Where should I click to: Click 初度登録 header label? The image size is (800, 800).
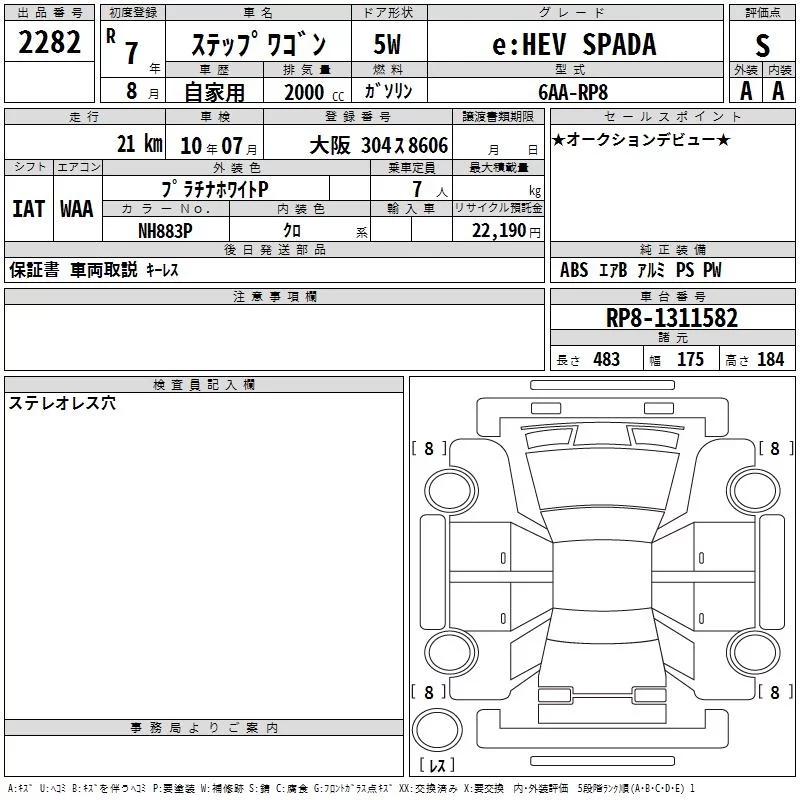(133, 13)
